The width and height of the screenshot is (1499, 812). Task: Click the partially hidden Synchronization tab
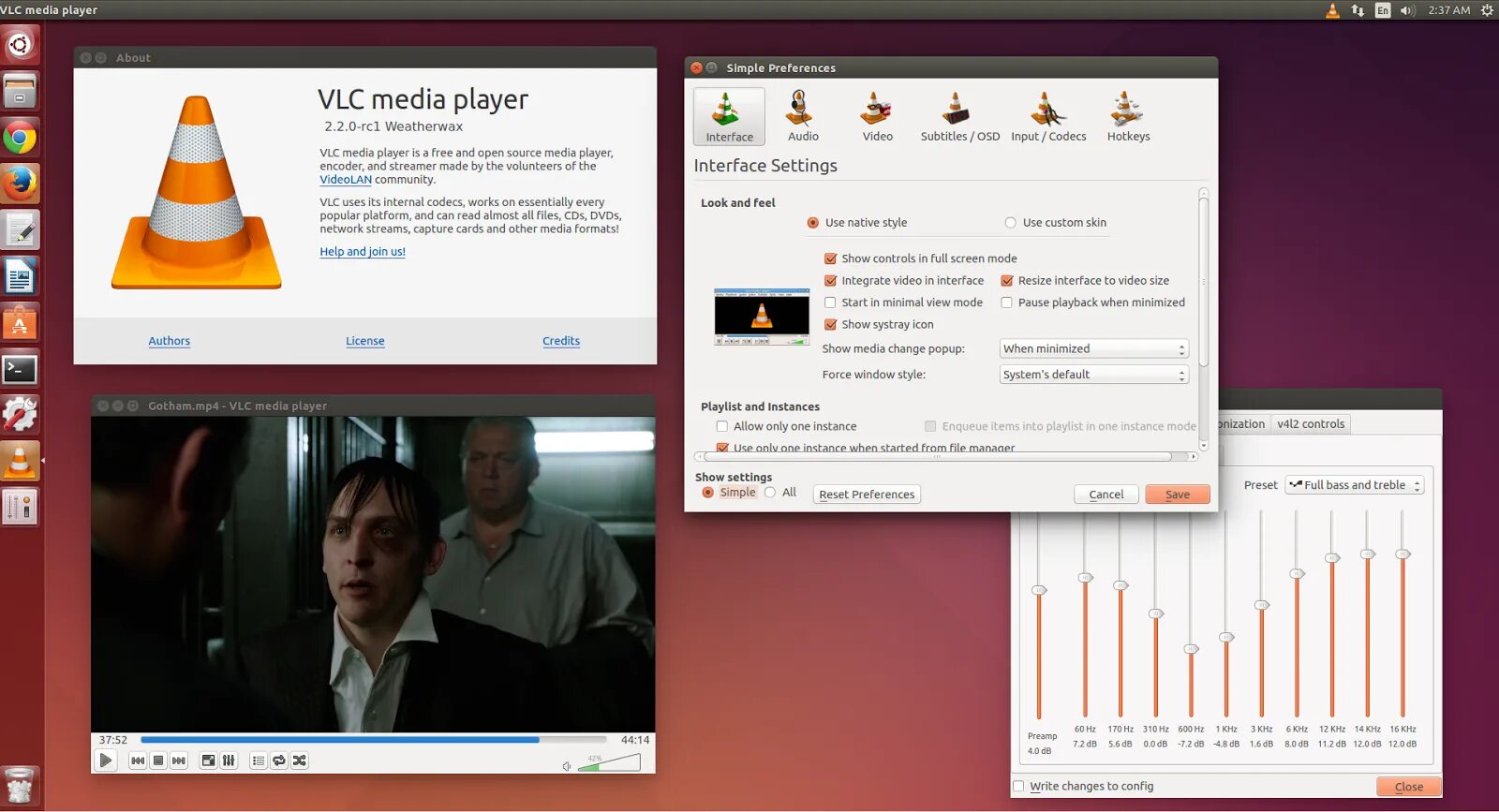(1243, 424)
